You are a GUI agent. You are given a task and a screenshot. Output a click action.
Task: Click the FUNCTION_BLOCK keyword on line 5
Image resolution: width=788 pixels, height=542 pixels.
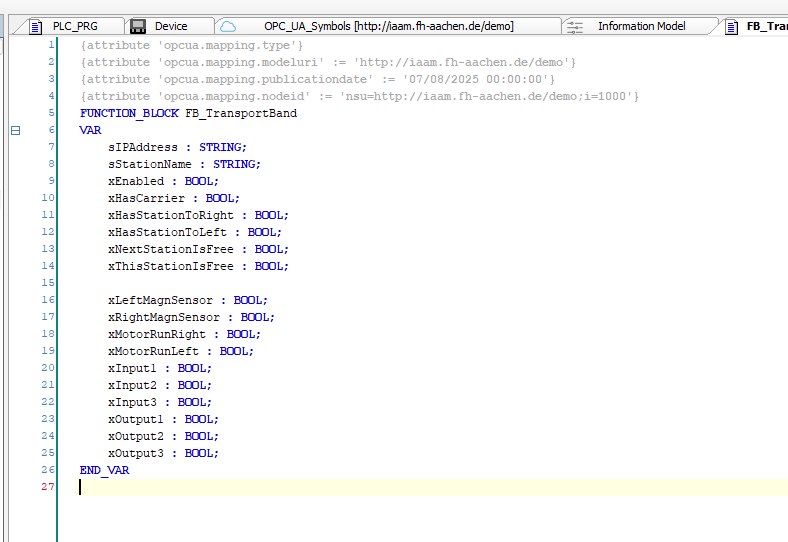[129, 113]
